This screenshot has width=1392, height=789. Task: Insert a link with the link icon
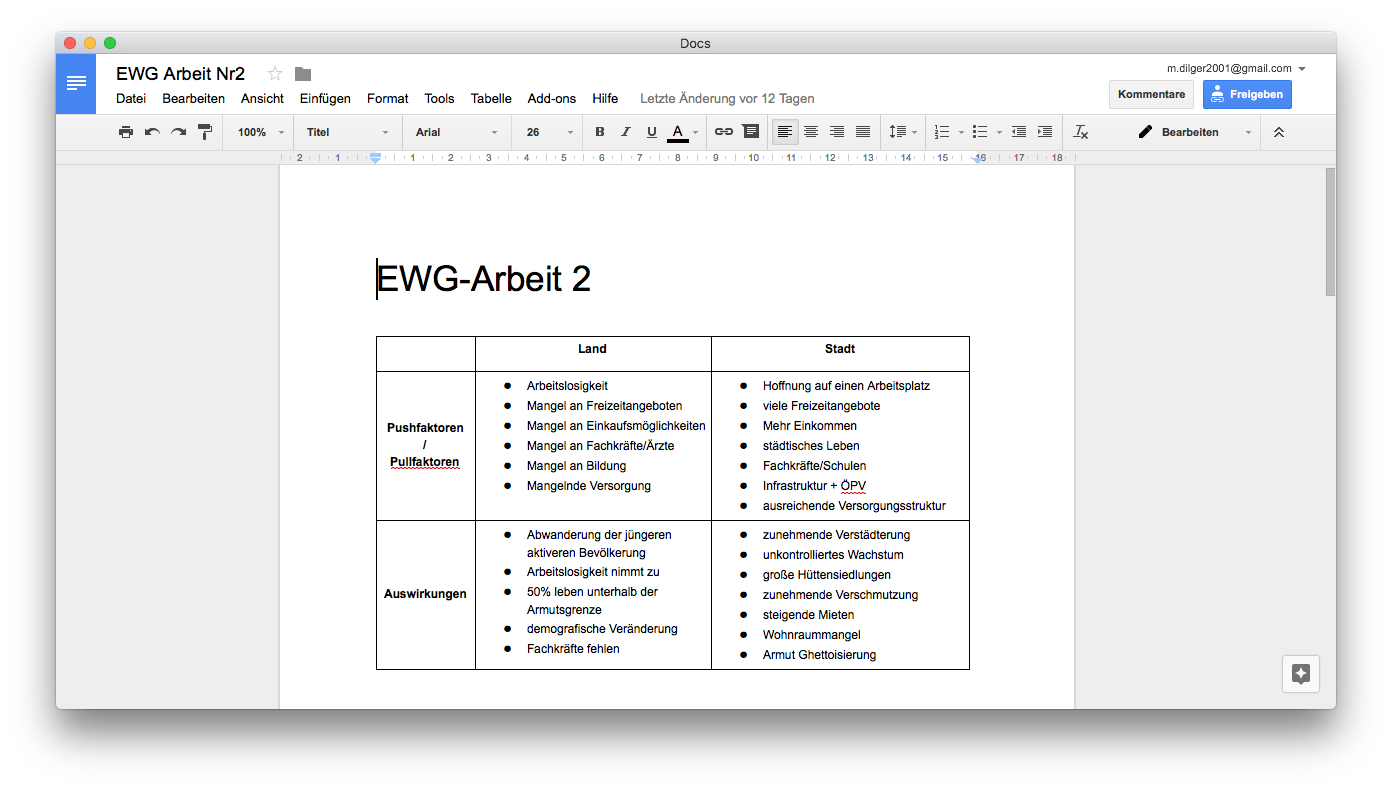[x=724, y=131]
